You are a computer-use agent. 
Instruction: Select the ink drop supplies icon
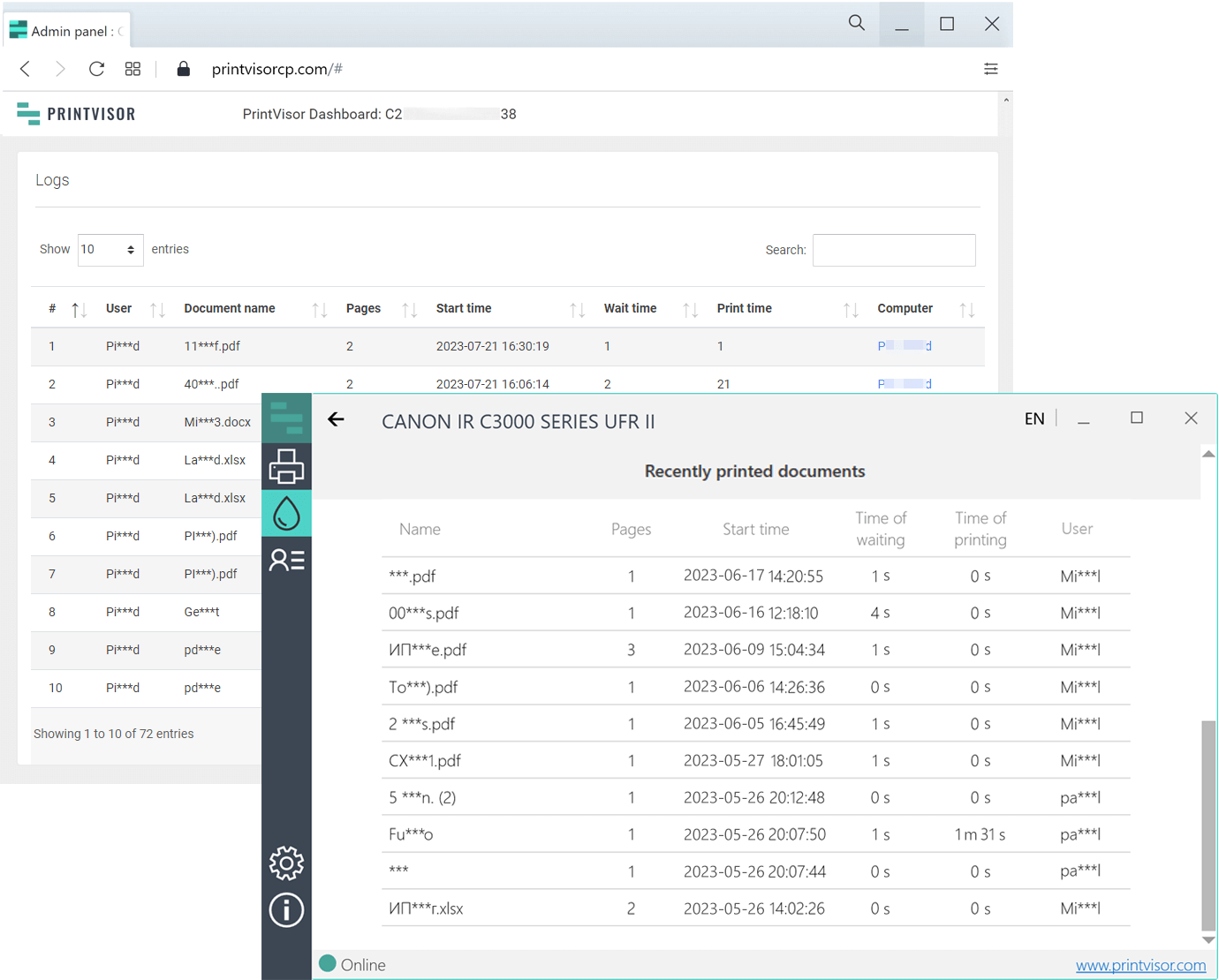pyautogui.click(x=286, y=513)
